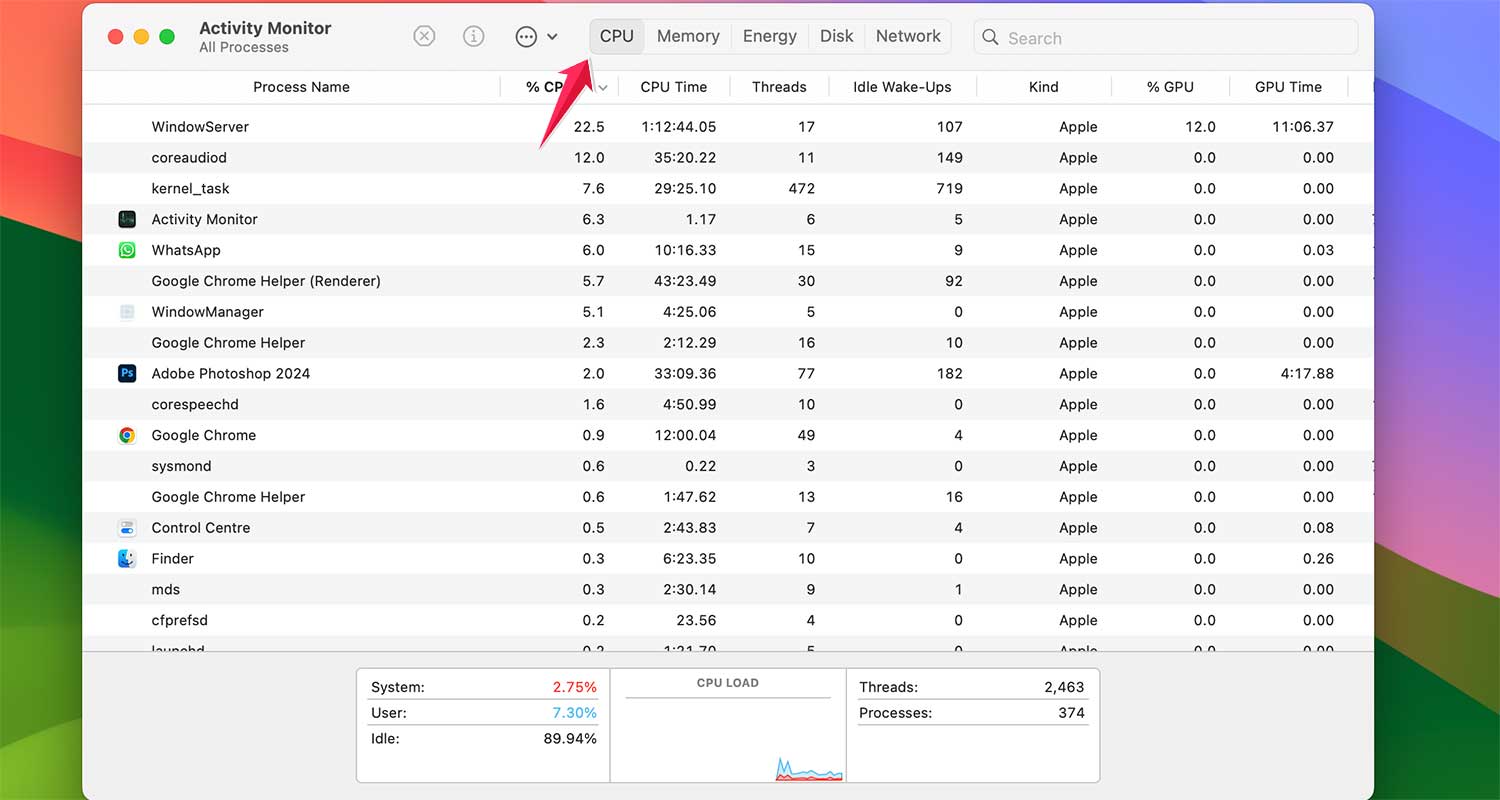The width and height of the screenshot is (1500, 800).
Task: Click the magnifying glass in the search bar
Action: tap(990, 37)
